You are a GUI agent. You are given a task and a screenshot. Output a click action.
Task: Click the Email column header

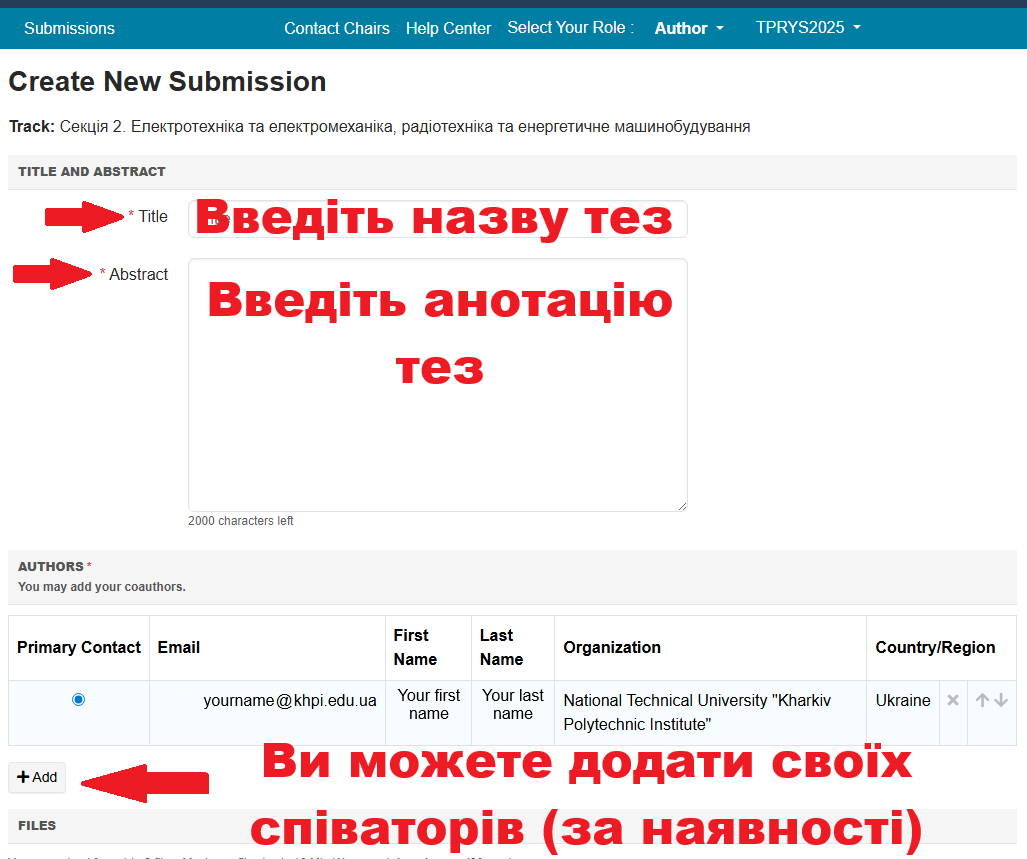(x=179, y=647)
